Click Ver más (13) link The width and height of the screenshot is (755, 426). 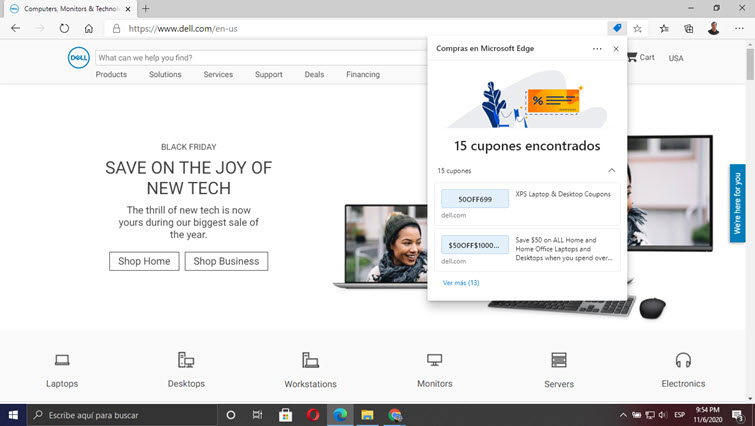(461, 283)
